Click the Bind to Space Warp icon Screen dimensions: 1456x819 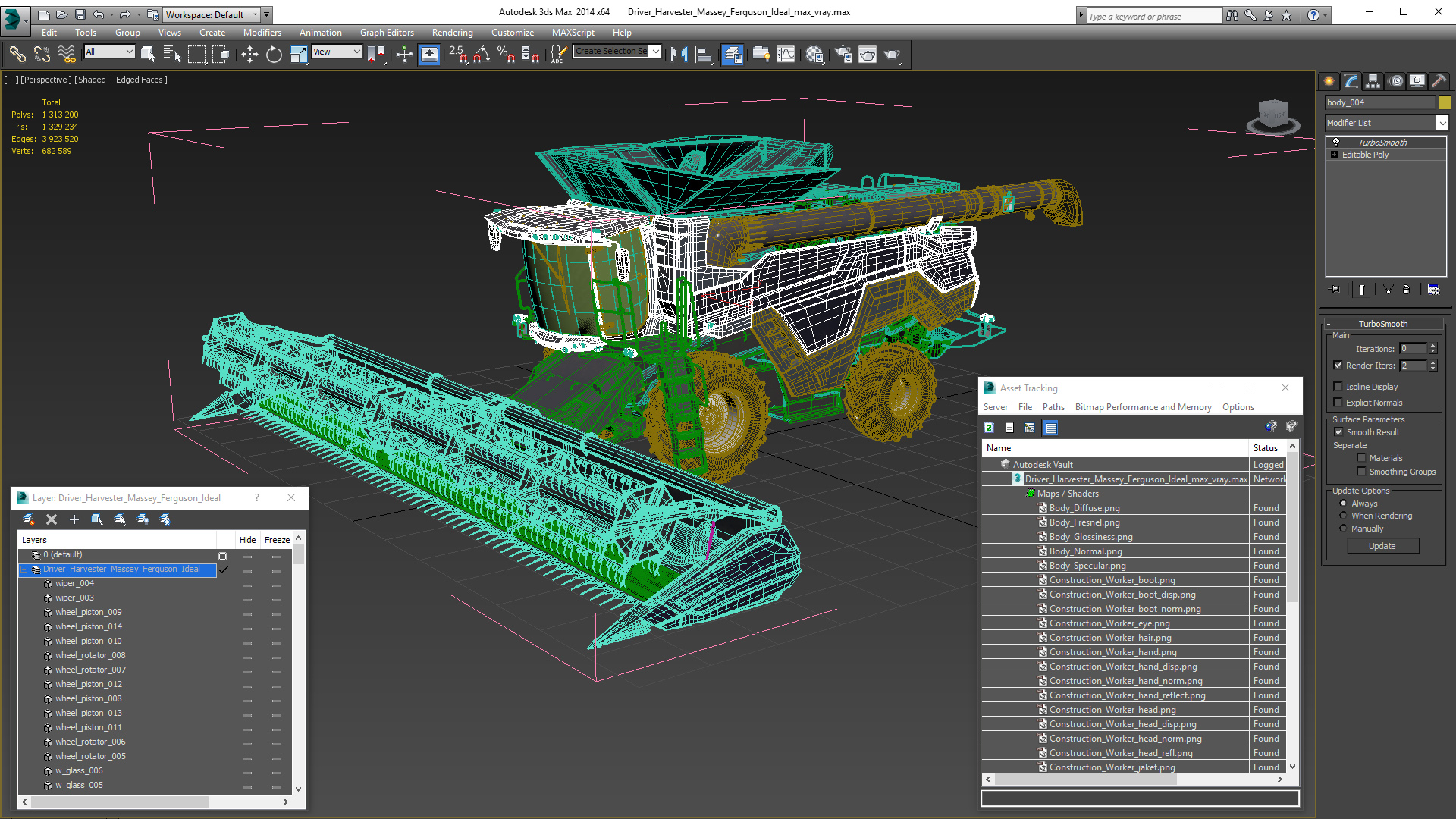click(67, 54)
